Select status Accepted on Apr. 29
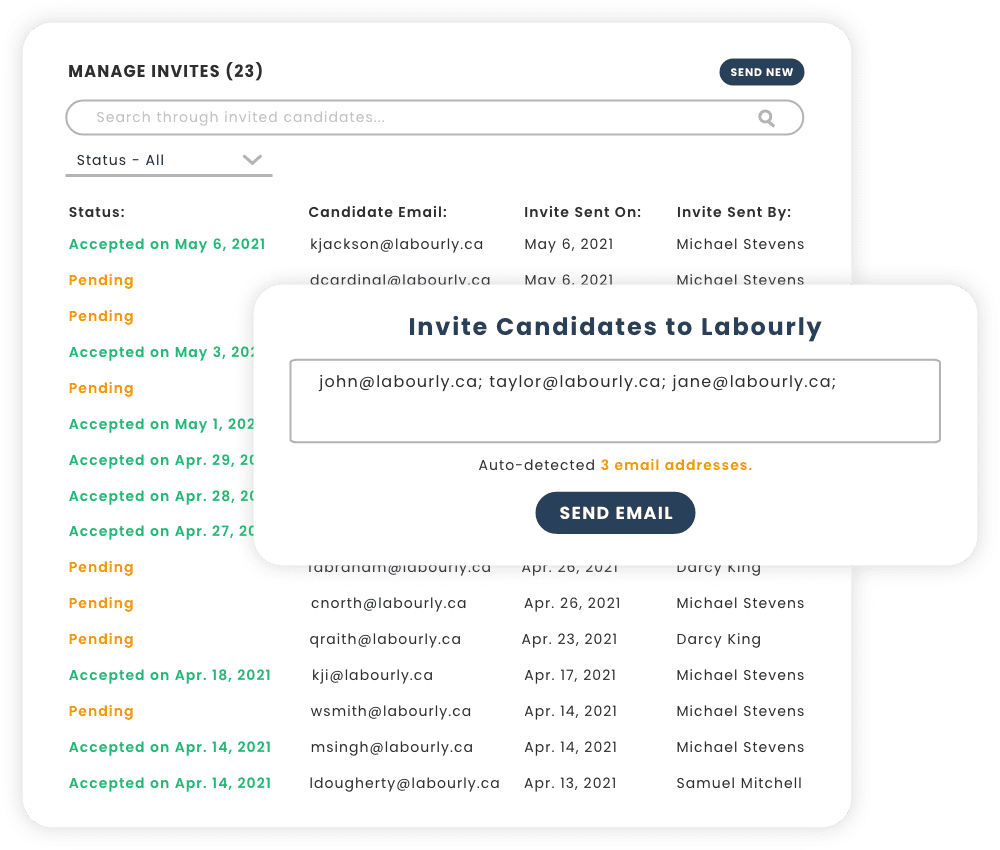Viewport: 1000px width, 850px height. pos(161,460)
